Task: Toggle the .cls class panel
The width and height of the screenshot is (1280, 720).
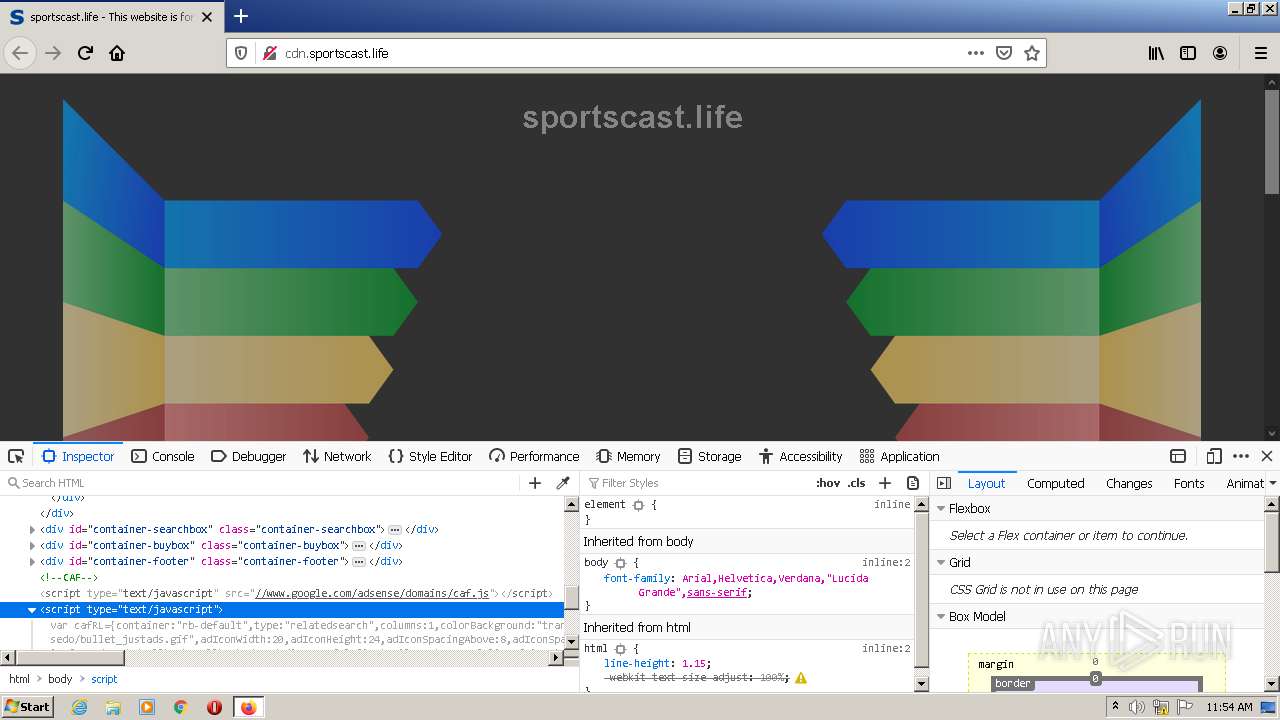Action: (x=857, y=483)
